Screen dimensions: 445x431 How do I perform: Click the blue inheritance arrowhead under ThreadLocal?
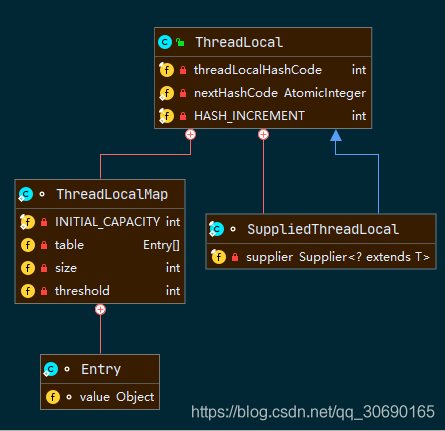click(x=336, y=135)
